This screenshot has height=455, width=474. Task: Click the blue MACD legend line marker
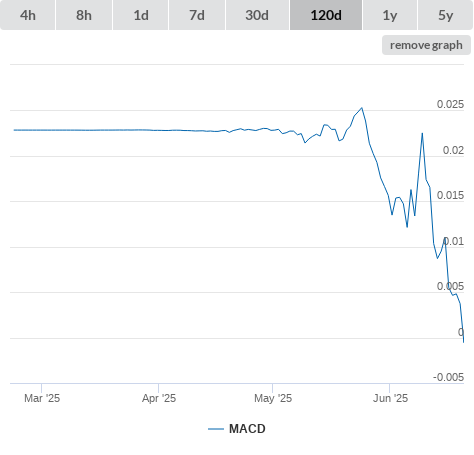point(216,429)
